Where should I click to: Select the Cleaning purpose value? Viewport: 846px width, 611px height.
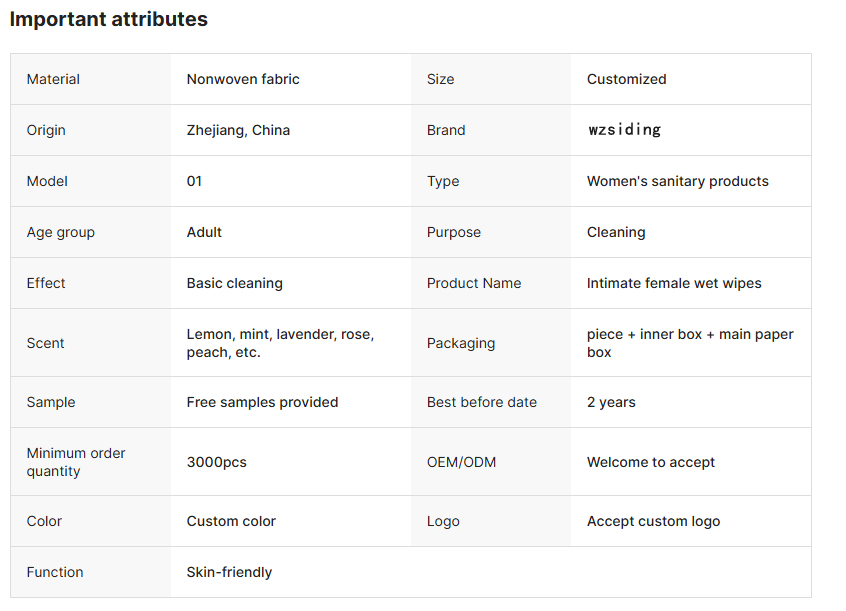(616, 232)
